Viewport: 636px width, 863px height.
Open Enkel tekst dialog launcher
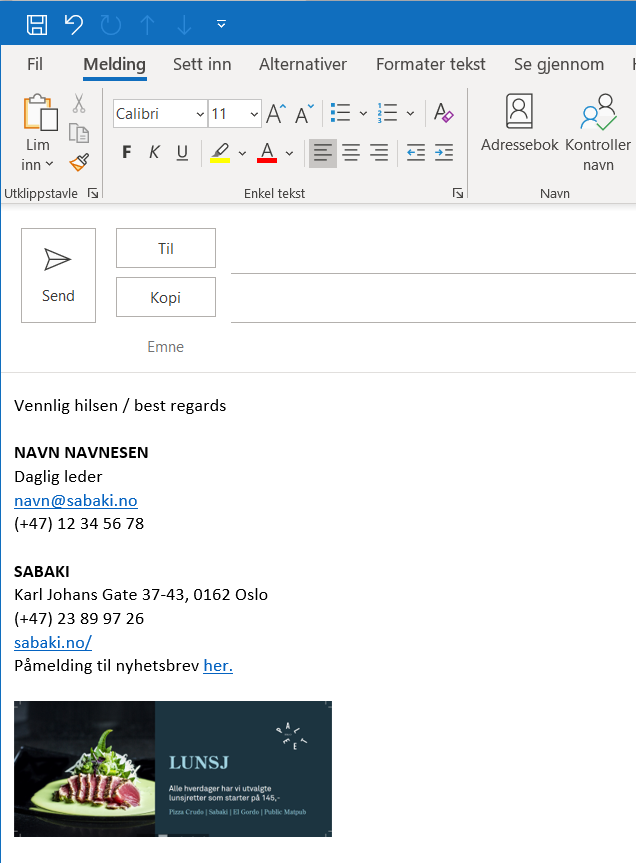coord(458,193)
